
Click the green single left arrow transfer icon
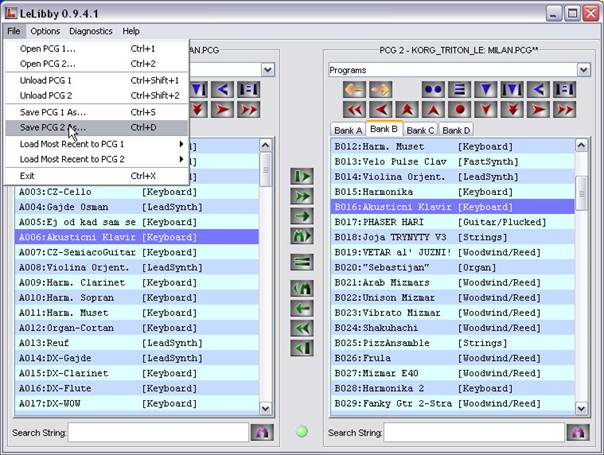(x=302, y=309)
